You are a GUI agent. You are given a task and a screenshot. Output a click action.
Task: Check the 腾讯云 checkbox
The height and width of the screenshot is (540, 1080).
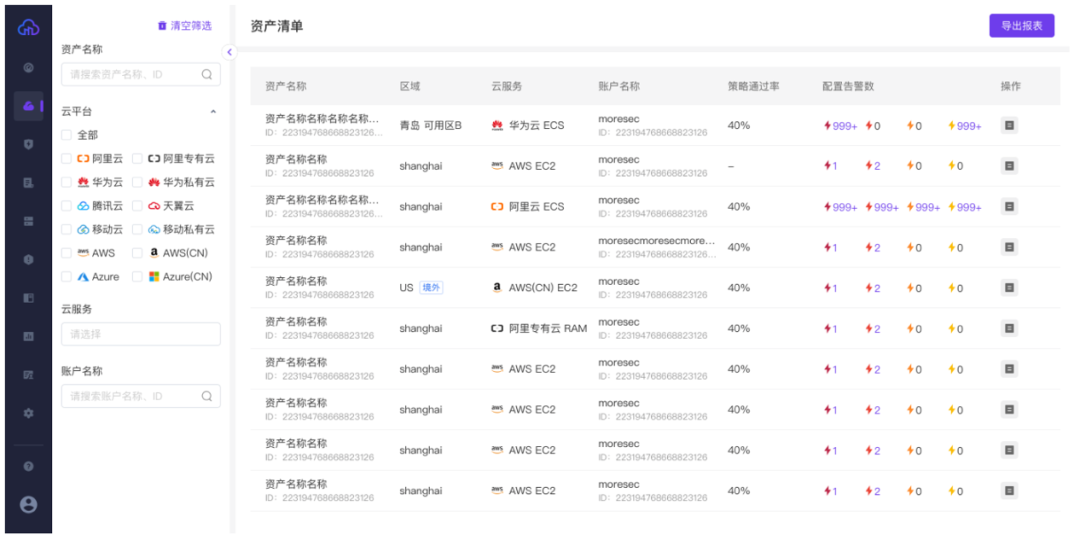66,205
